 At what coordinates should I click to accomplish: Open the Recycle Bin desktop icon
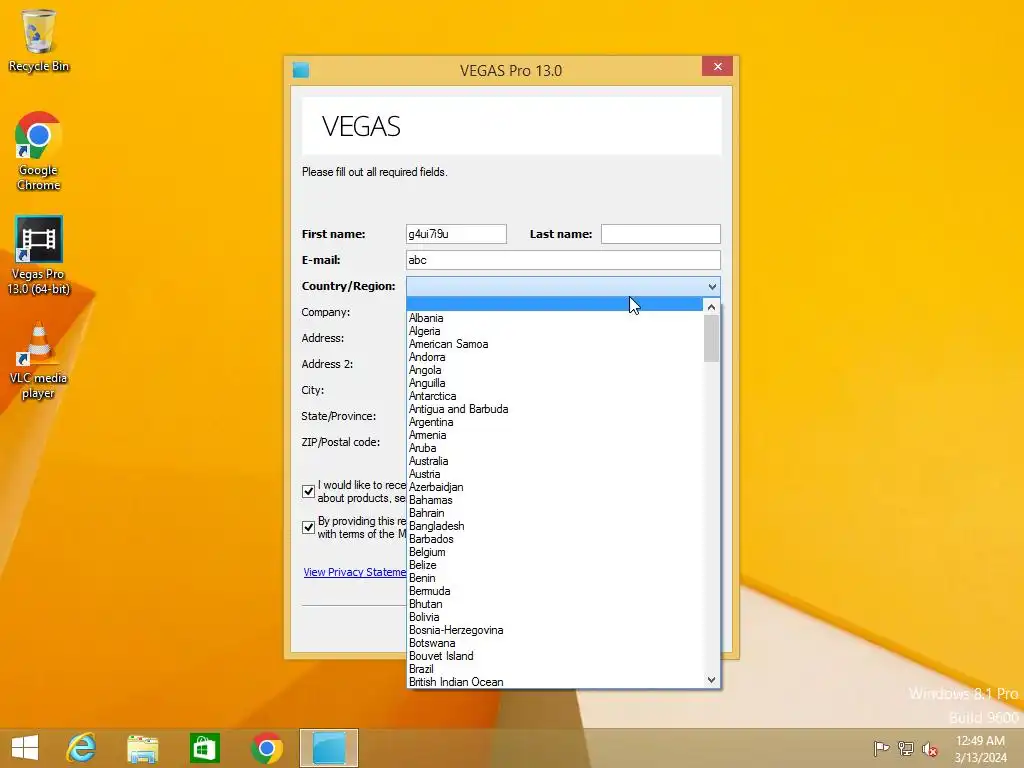39,40
